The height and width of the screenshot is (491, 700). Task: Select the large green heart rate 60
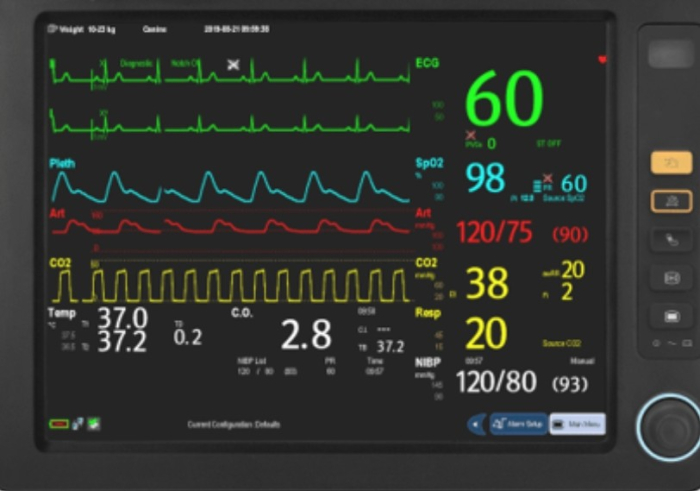pyautogui.click(x=504, y=99)
